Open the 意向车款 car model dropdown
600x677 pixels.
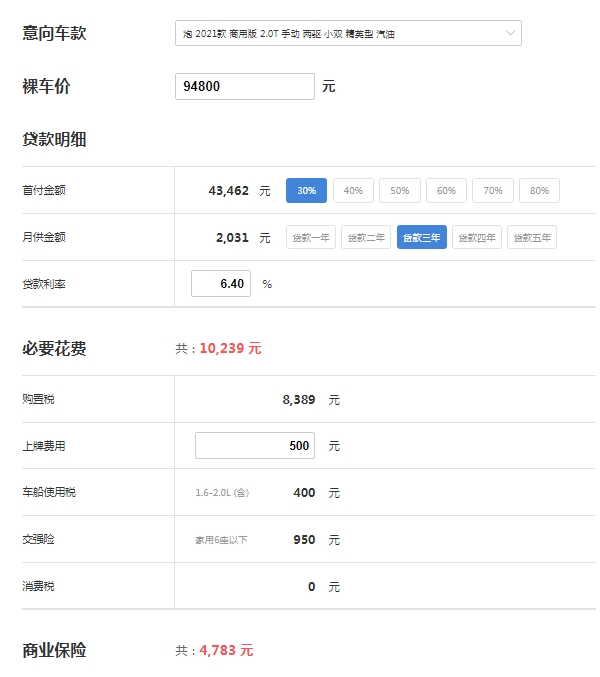[x=348, y=33]
